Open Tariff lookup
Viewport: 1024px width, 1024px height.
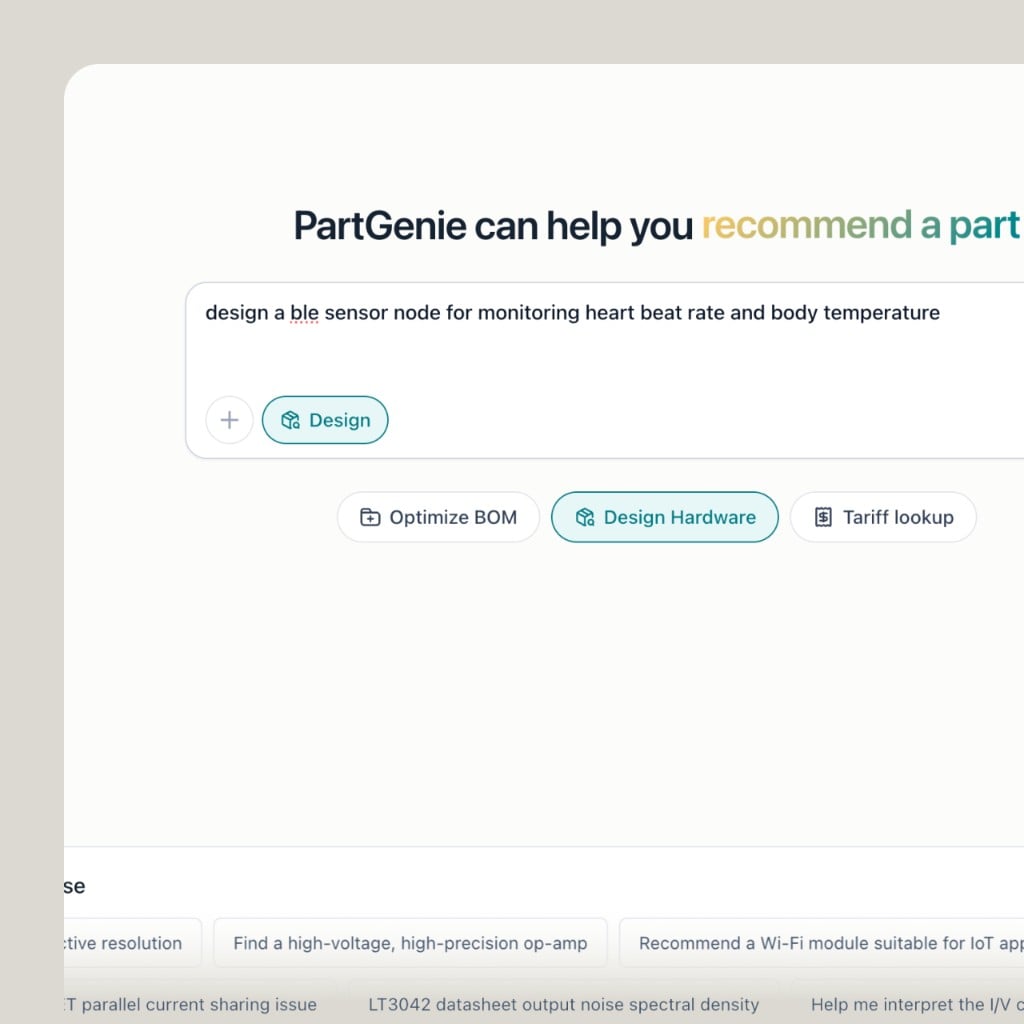(884, 517)
